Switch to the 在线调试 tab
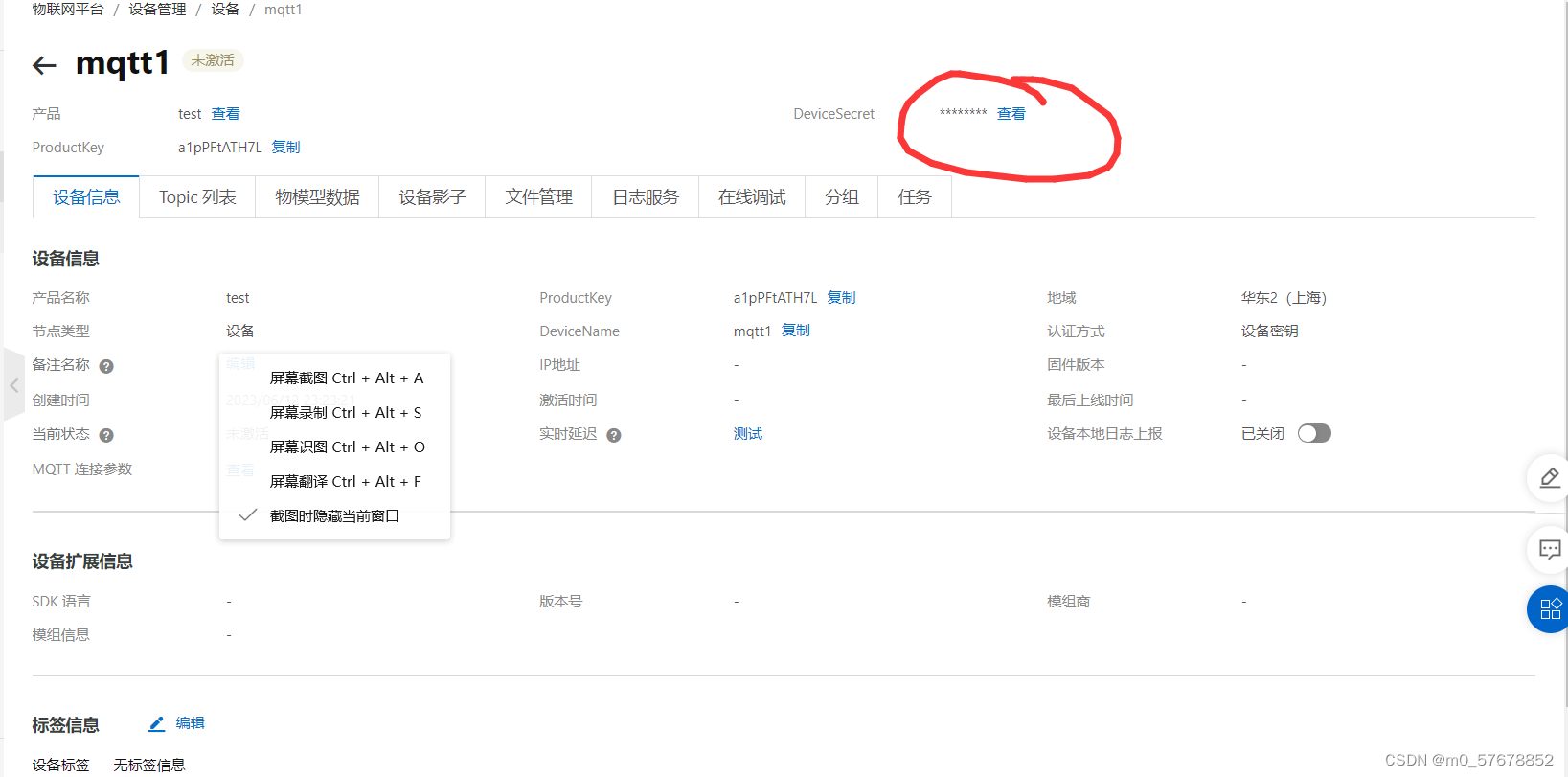Screen dimensions: 1568x777 752,197
